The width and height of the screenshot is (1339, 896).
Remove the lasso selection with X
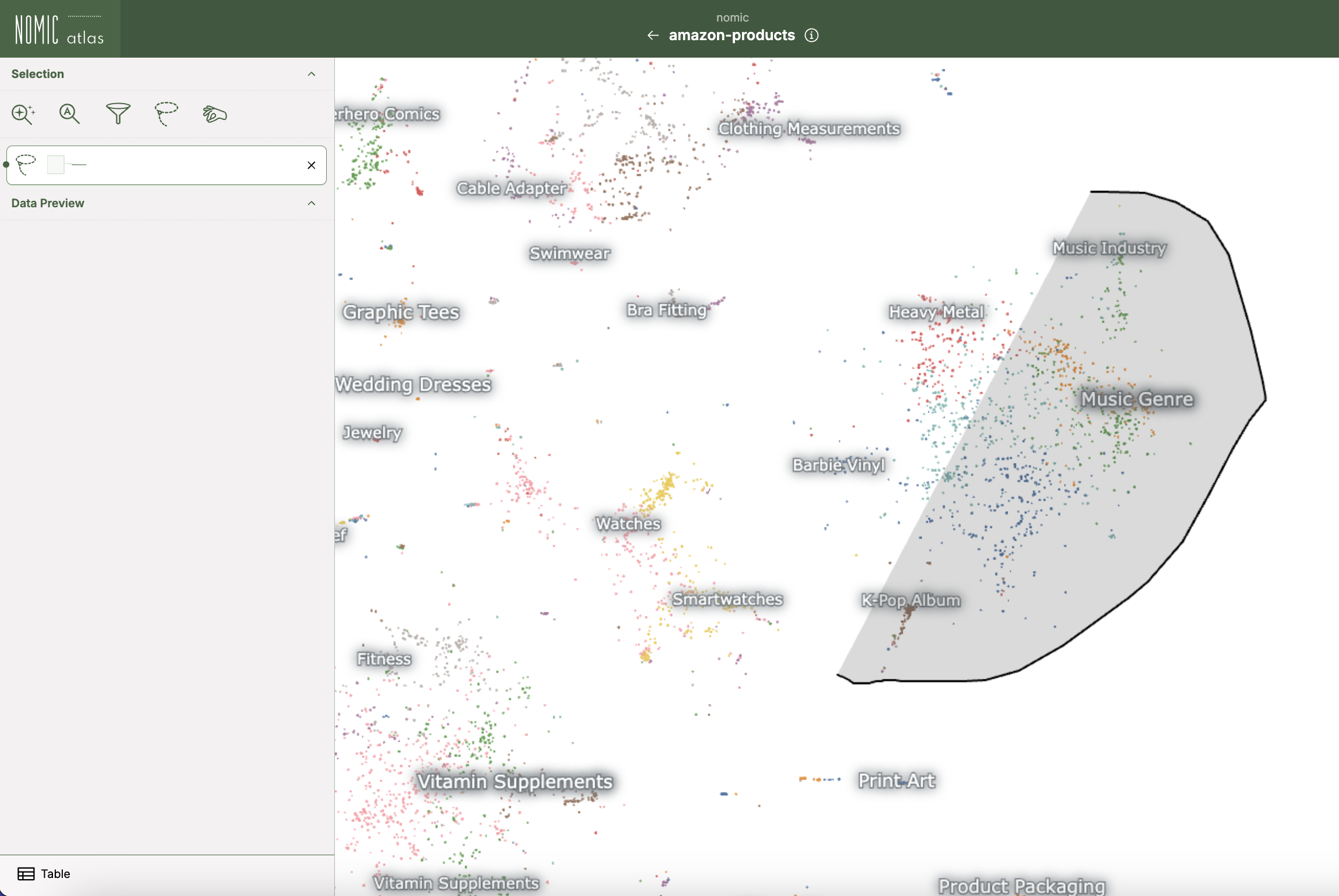point(312,165)
